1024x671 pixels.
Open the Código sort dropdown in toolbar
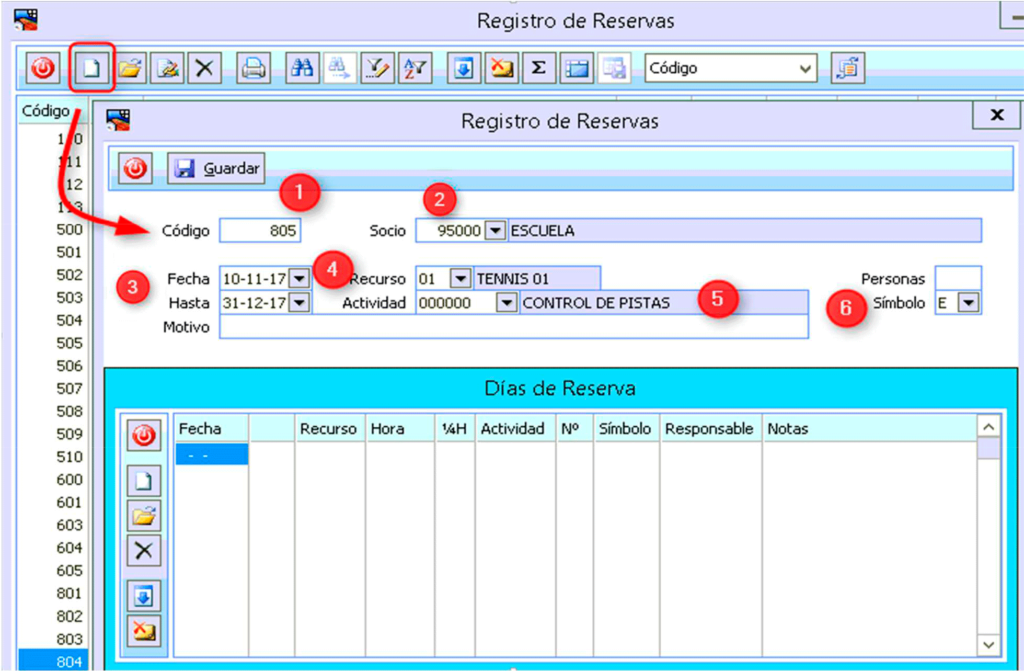coord(806,69)
